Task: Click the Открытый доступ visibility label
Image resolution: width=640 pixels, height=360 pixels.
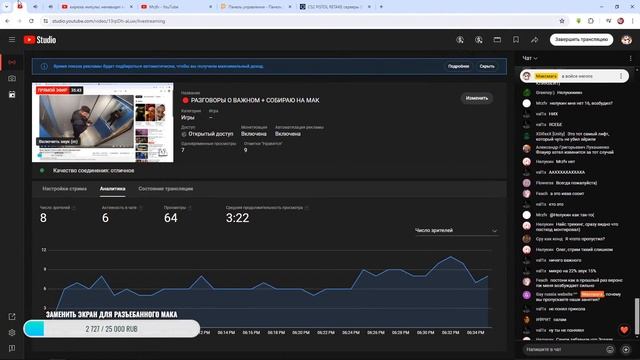Action: (211, 134)
